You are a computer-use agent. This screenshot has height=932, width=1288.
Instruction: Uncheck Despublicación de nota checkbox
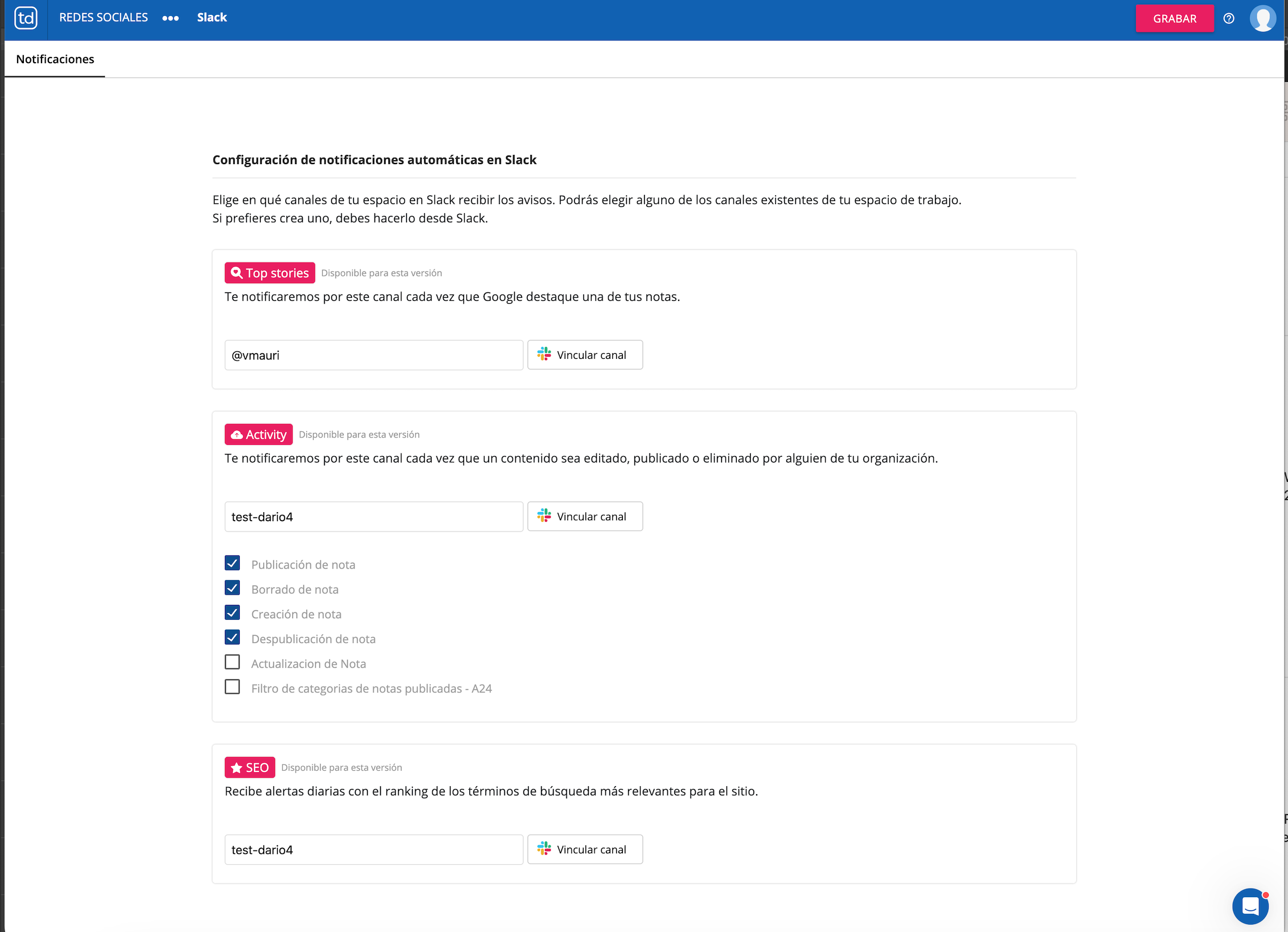click(x=232, y=637)
